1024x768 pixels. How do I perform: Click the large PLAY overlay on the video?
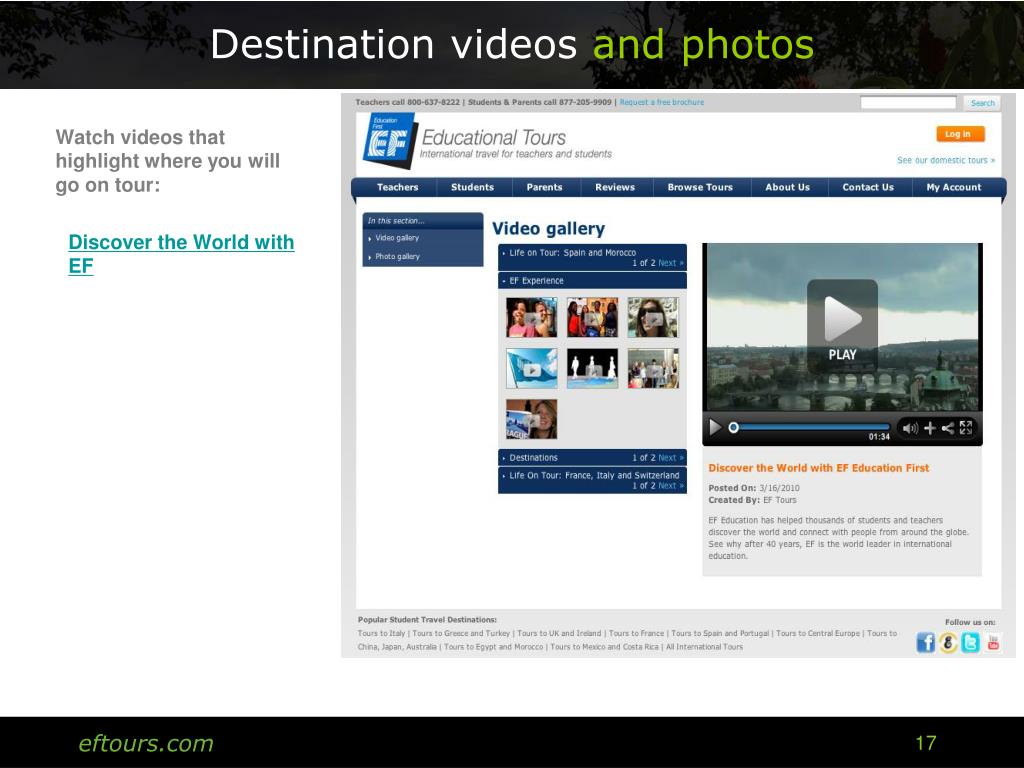[x=842, y=324]
